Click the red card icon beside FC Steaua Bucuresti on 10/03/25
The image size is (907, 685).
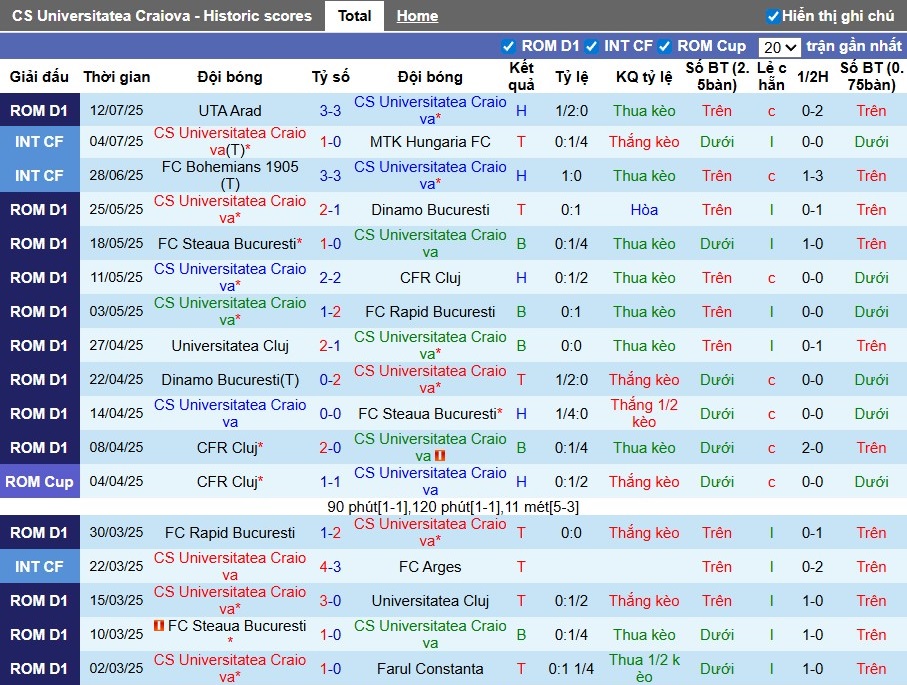159,625
